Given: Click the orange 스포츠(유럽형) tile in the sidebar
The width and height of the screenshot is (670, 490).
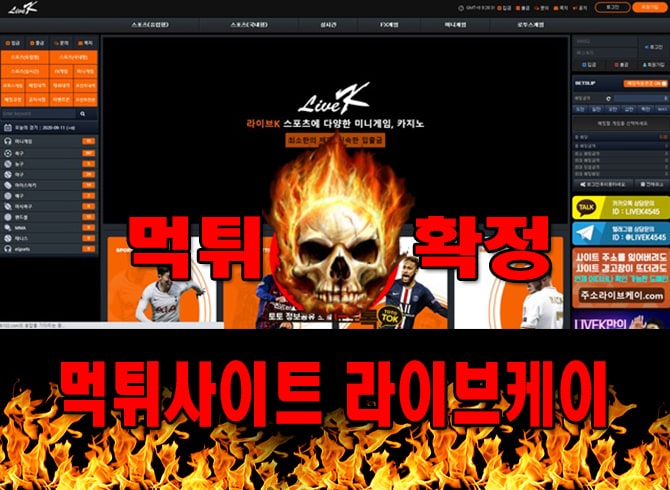Looking at the screenshot, I should (x=25, y=57).
